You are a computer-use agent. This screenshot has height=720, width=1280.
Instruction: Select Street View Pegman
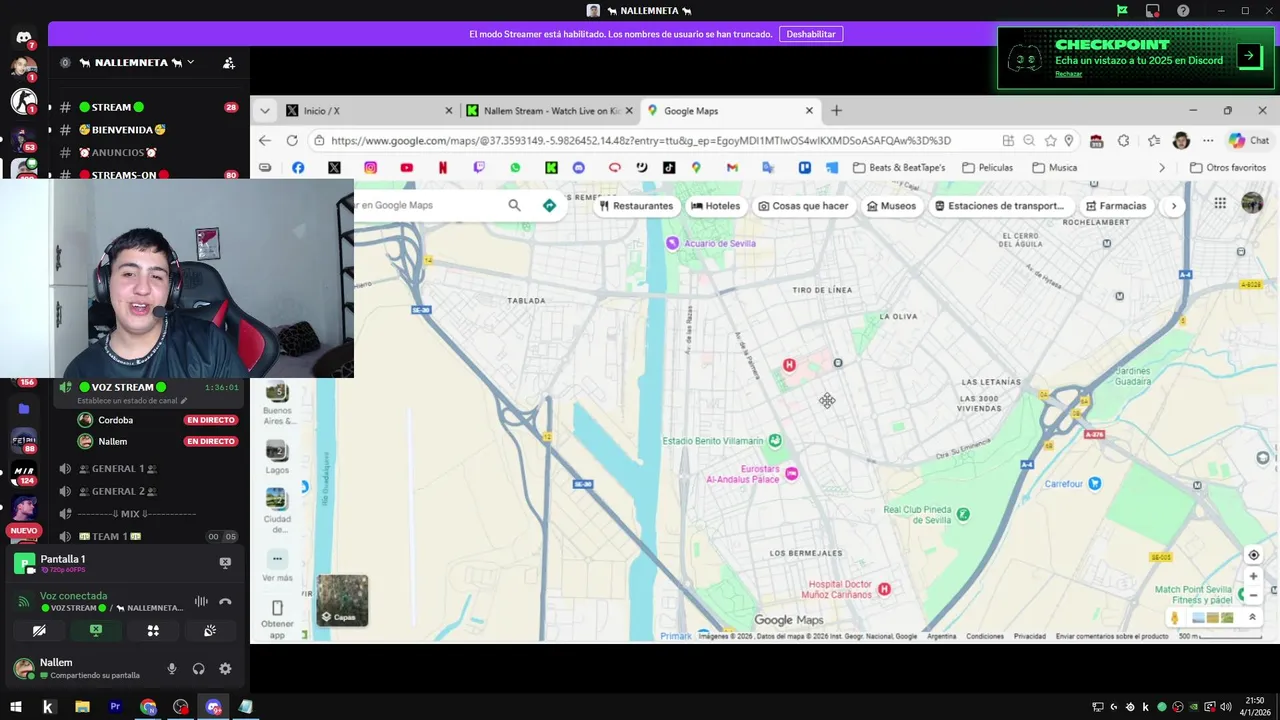(x=1175, y=618)
